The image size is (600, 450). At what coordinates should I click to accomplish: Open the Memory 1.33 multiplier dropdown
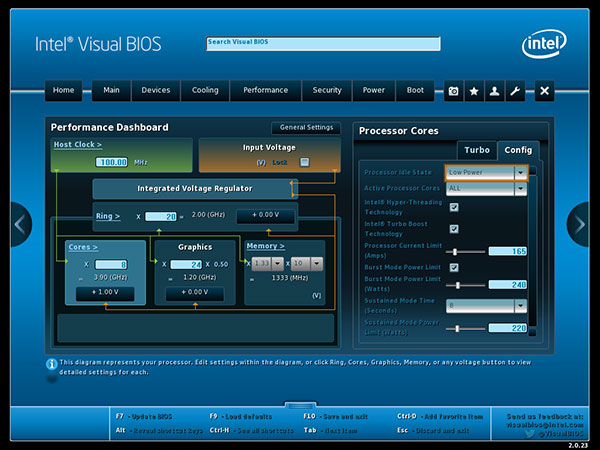(x=267, y=264)
